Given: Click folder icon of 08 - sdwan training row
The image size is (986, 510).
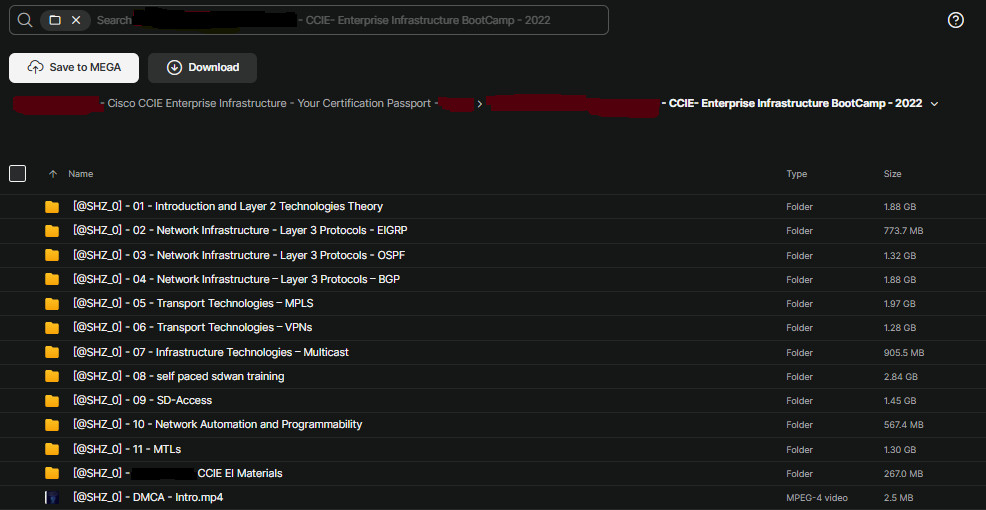Looking at the screenshot, I should (52, 377).
